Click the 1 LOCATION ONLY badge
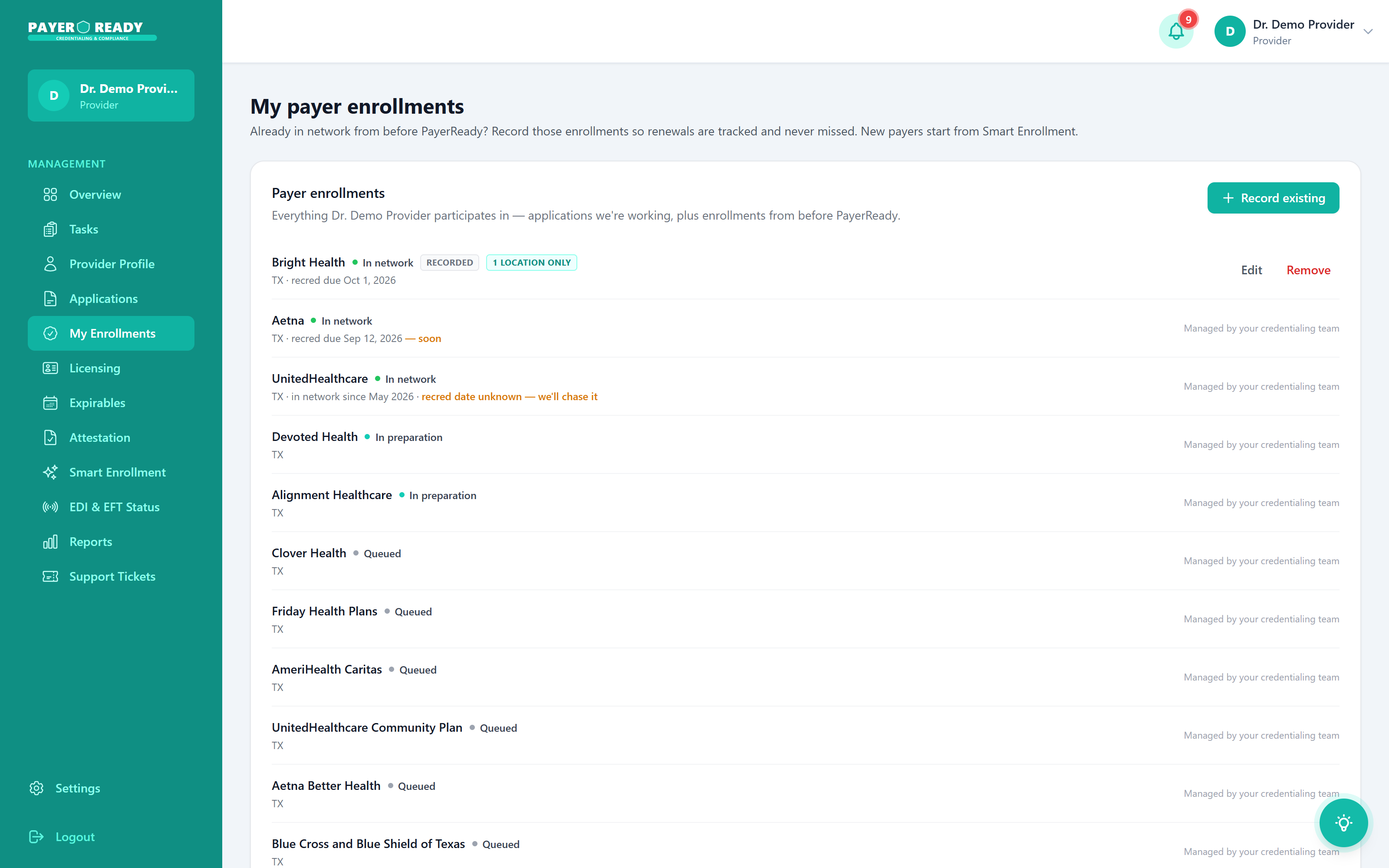The image size is (1389, 868). [x=531, y=262]
